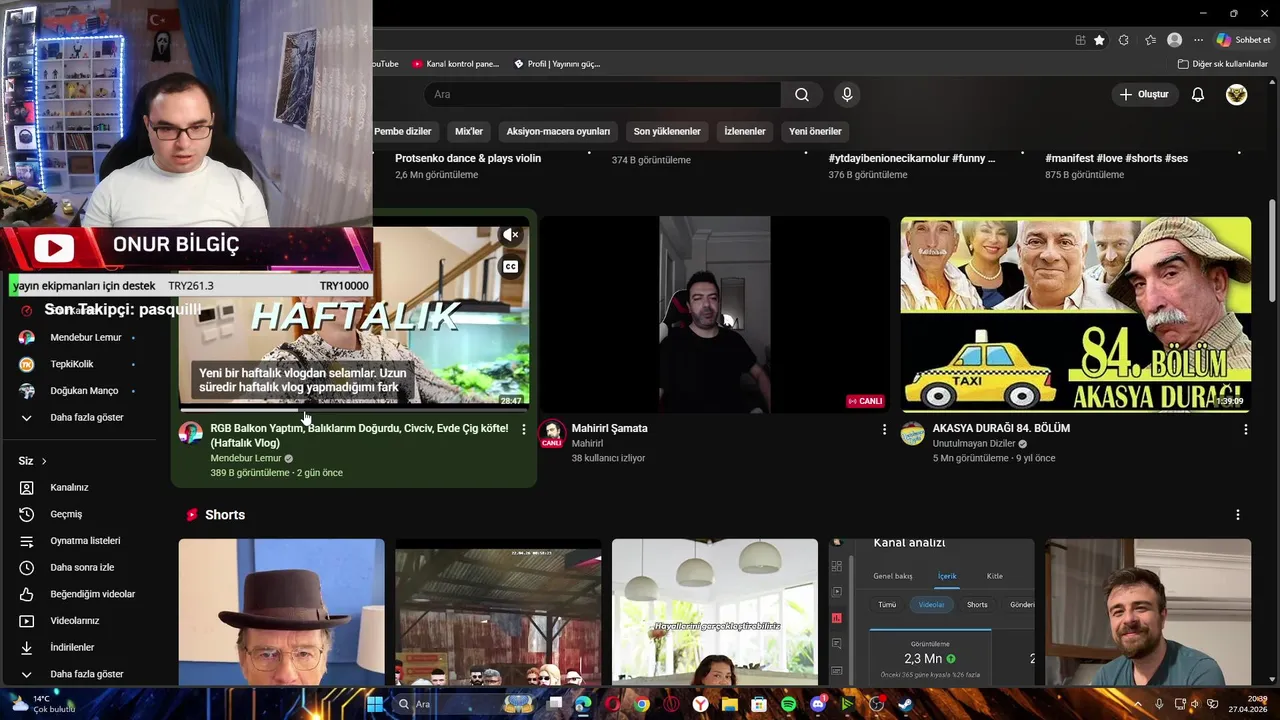This screenshot has height=720, width=1280.
Task: Open Beğendiğim videolar thumbs-up icon
Action: coord(27,594)
